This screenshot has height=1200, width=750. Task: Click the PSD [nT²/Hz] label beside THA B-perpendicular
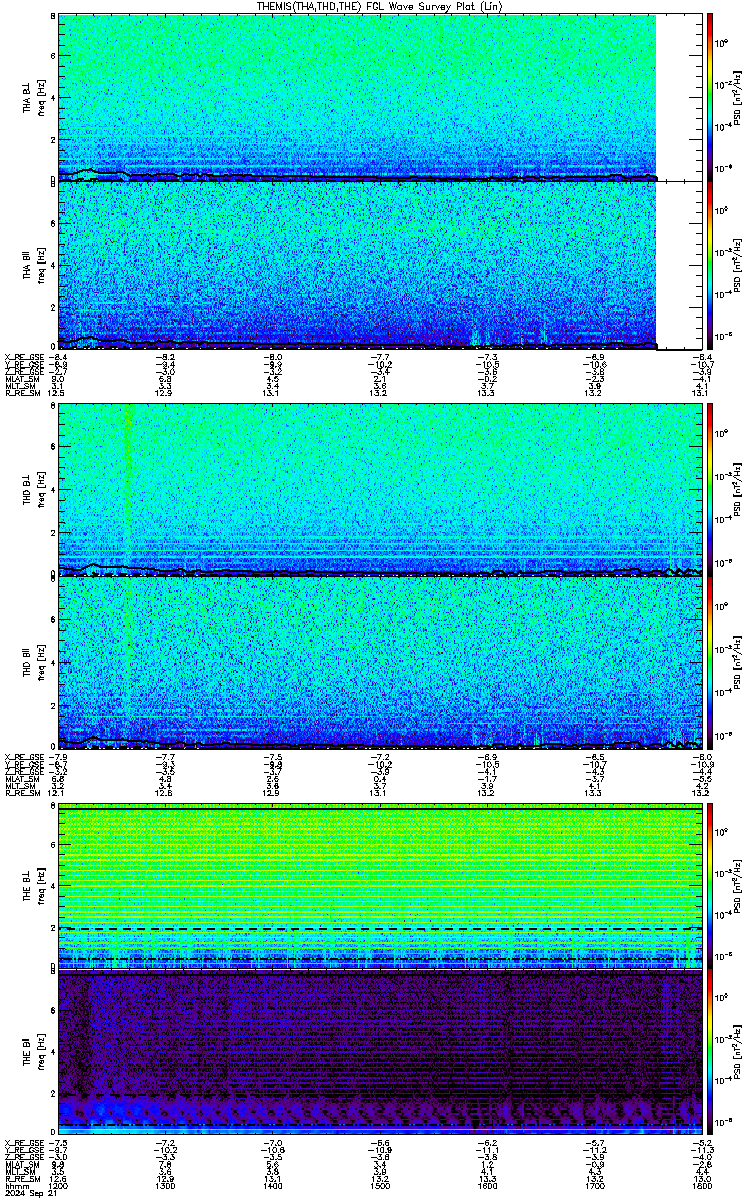click(x=737, y=97)
